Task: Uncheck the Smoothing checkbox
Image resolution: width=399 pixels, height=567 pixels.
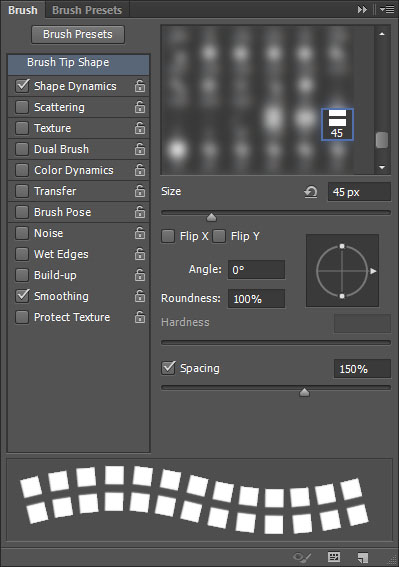Action: coord(22,296)
